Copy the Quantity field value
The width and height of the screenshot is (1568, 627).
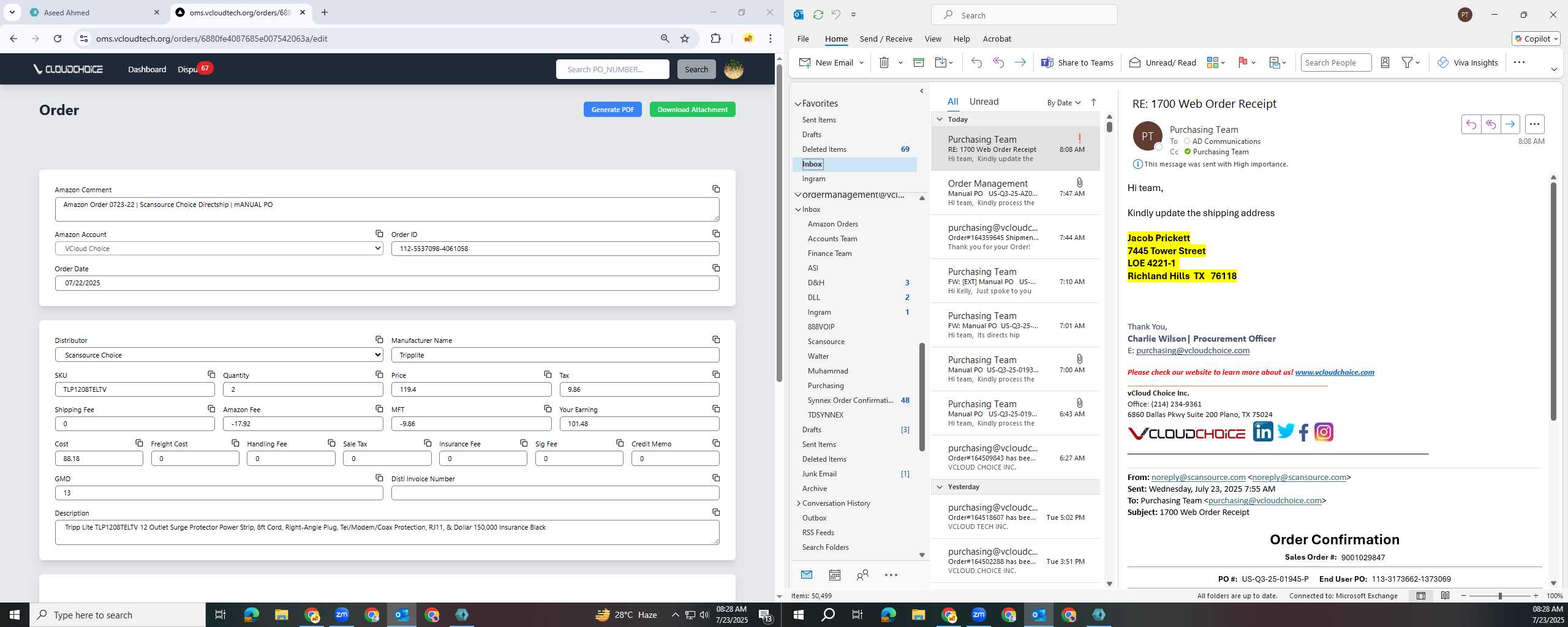point(379,375)
